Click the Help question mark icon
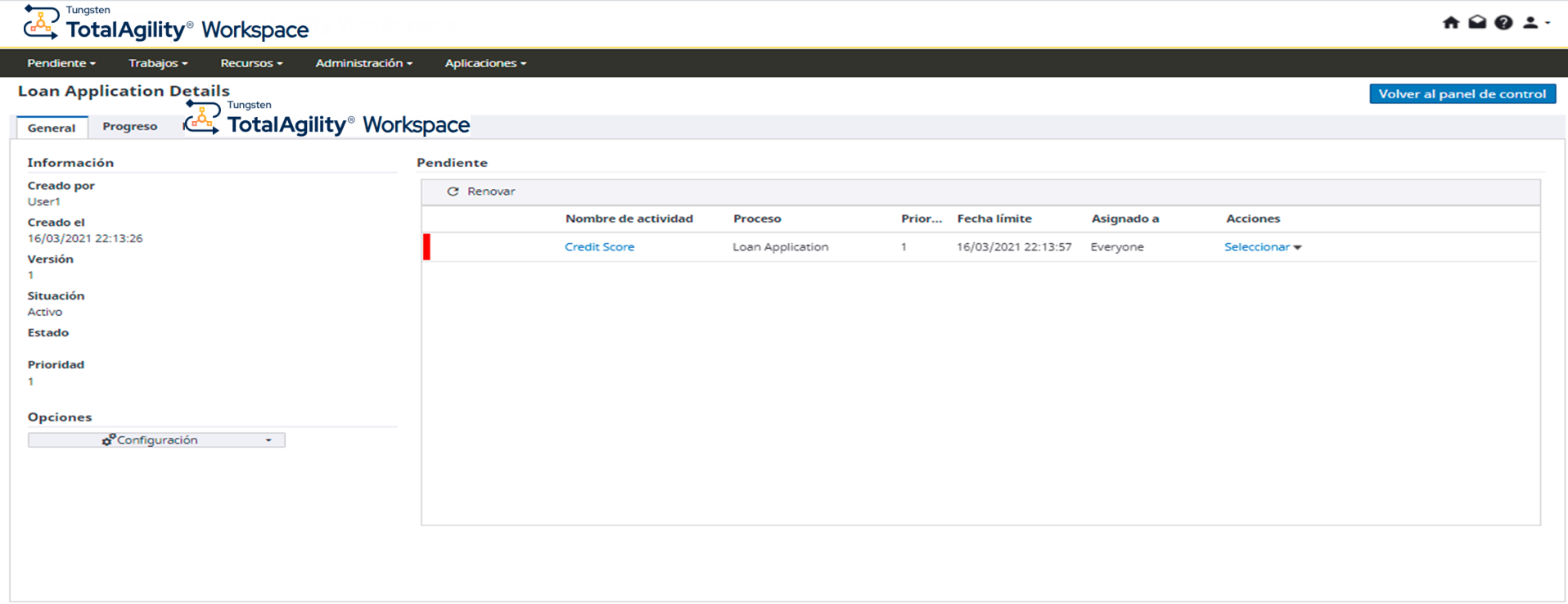The image size is (1568, 604). point(1503,23)
